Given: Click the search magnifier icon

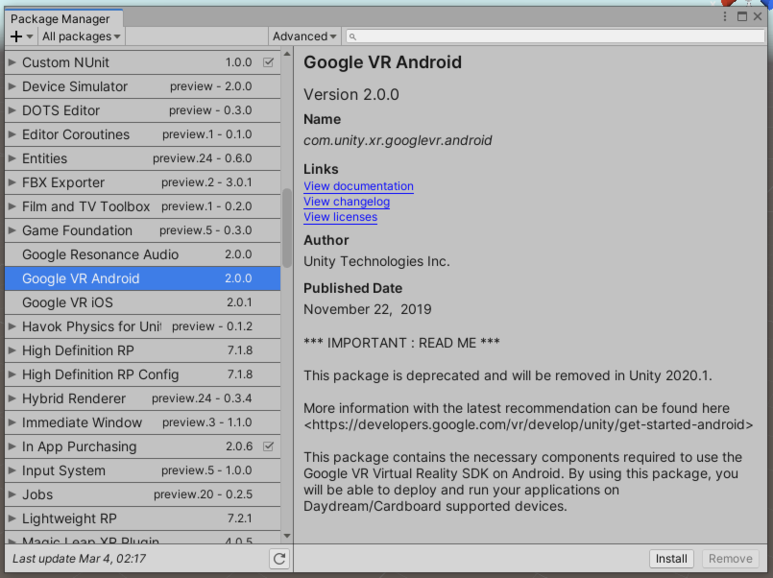Looking at the screenshot, I should click(352, 36).
